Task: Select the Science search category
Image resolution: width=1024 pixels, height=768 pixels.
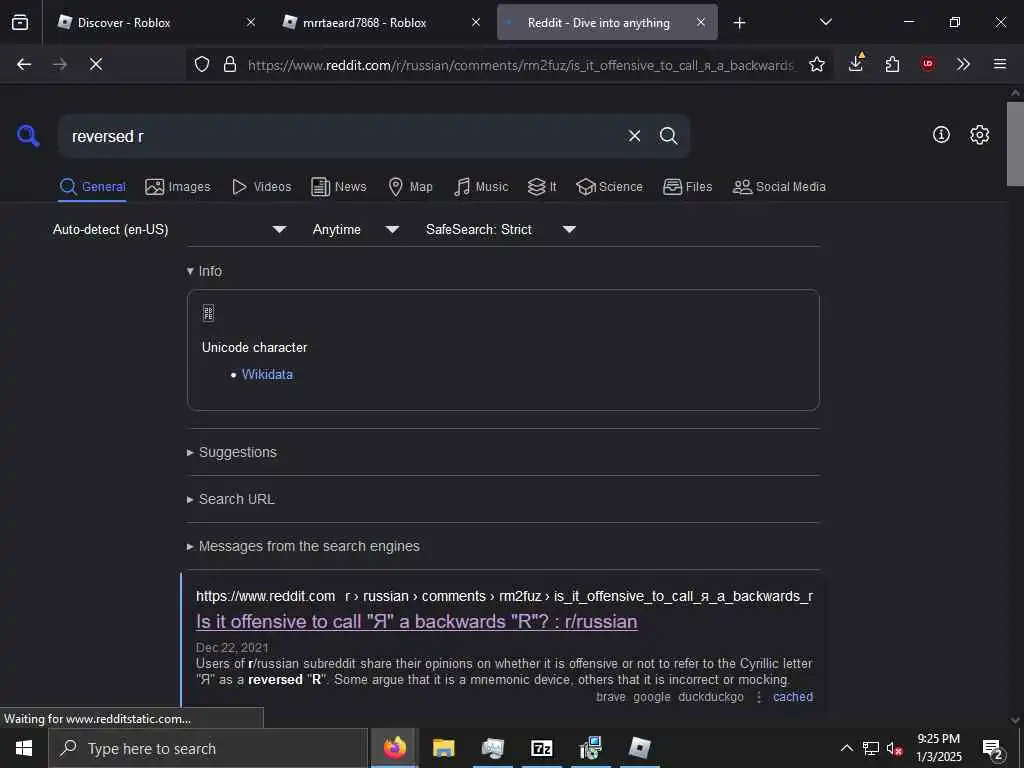Action: pos(609,187)
